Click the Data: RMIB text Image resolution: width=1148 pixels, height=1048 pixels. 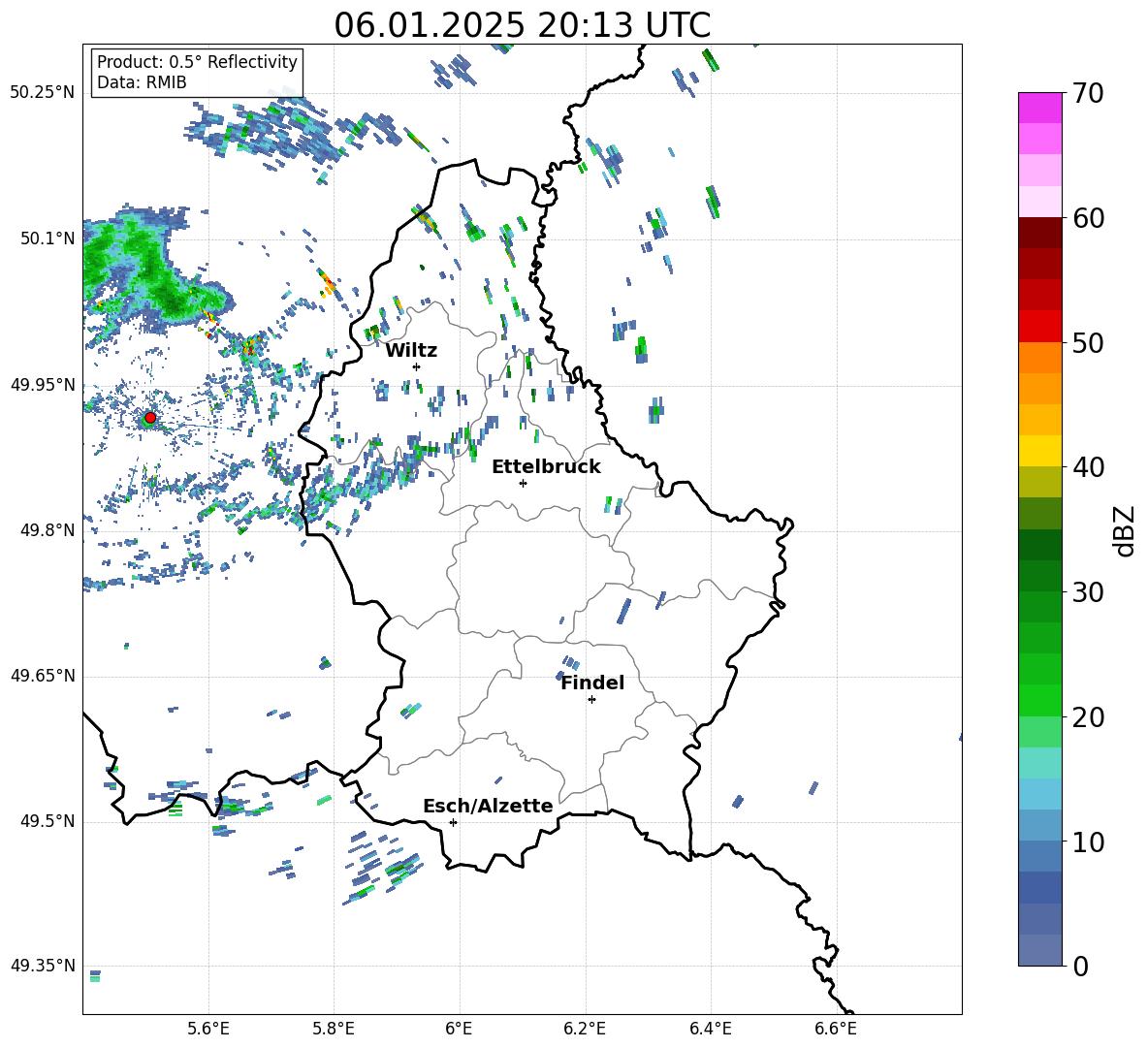click(x=142, y=82)
